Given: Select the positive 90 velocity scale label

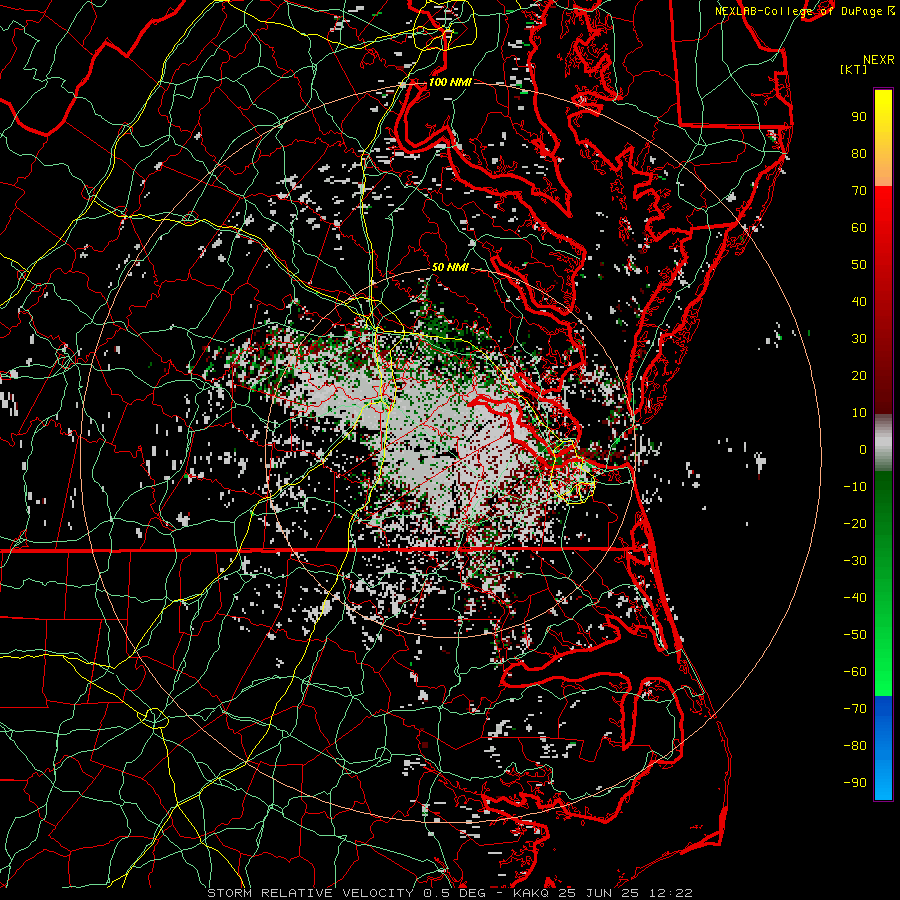Looking at the screenshot, I should coord(859,117).
